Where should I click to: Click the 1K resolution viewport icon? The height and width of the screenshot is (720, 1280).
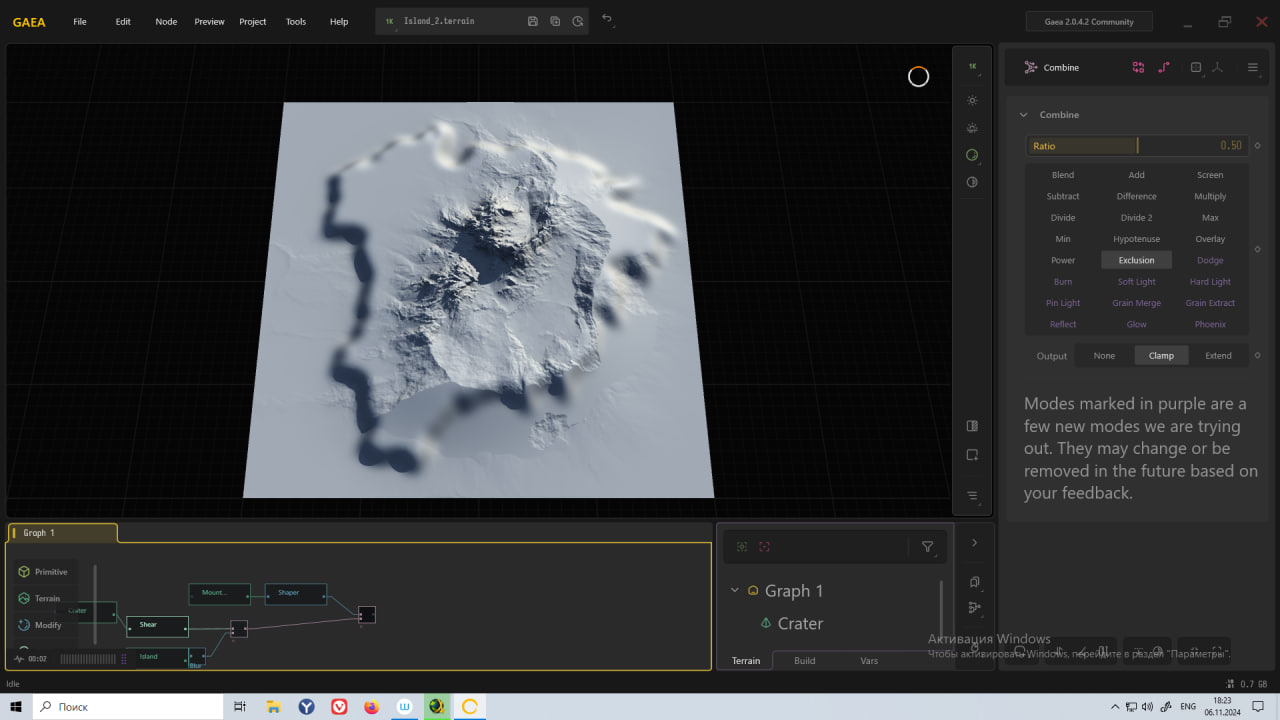click(x=972, y=66)
